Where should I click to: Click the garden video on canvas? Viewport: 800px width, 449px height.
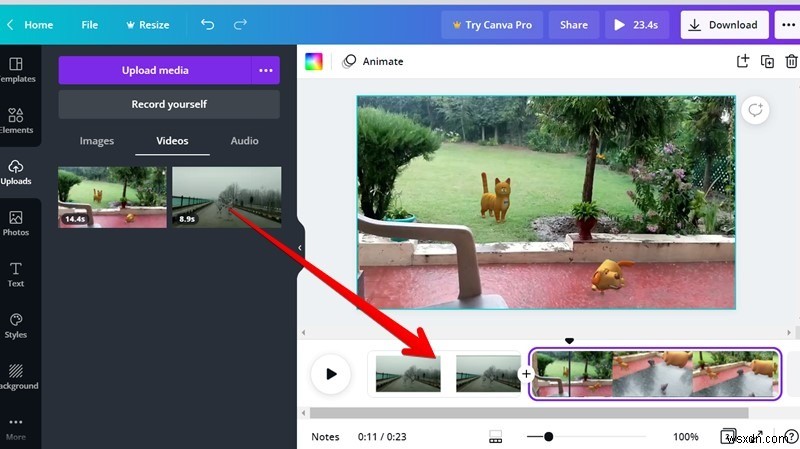(546, 202)
